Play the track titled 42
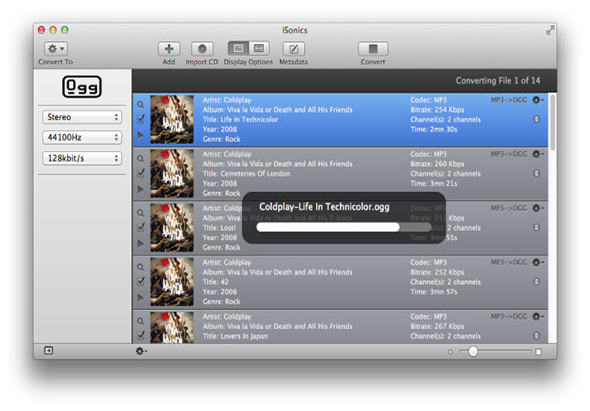The image size is (590, 411). point(140,298)
